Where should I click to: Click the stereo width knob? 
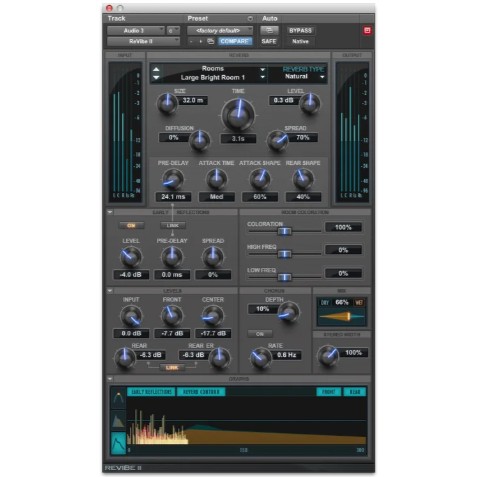(327, 355)
